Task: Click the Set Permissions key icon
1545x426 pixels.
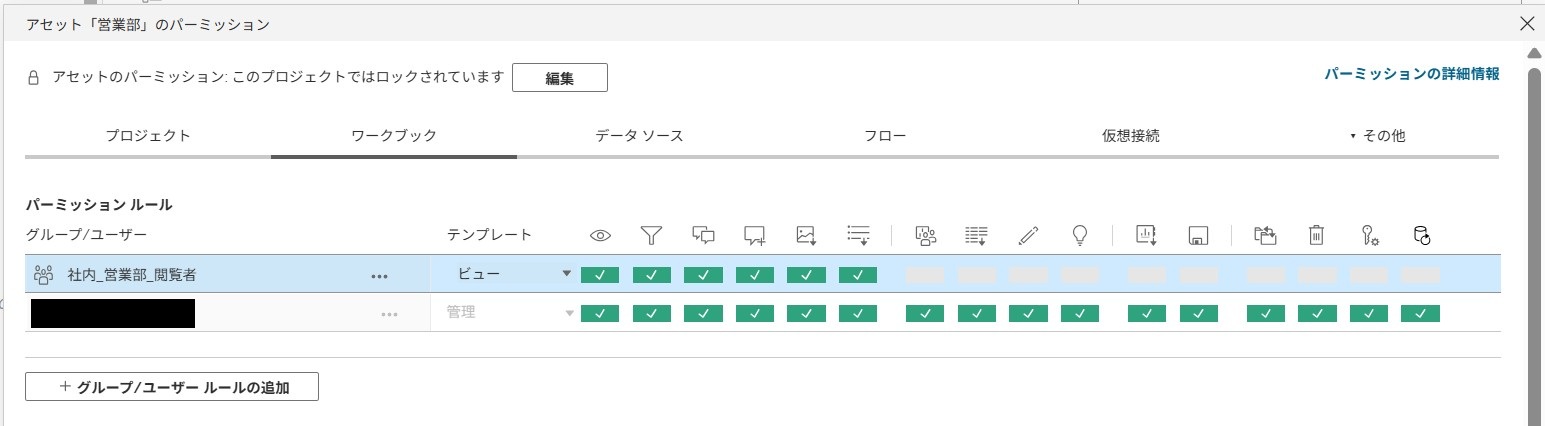Action: coord(1369,235)
